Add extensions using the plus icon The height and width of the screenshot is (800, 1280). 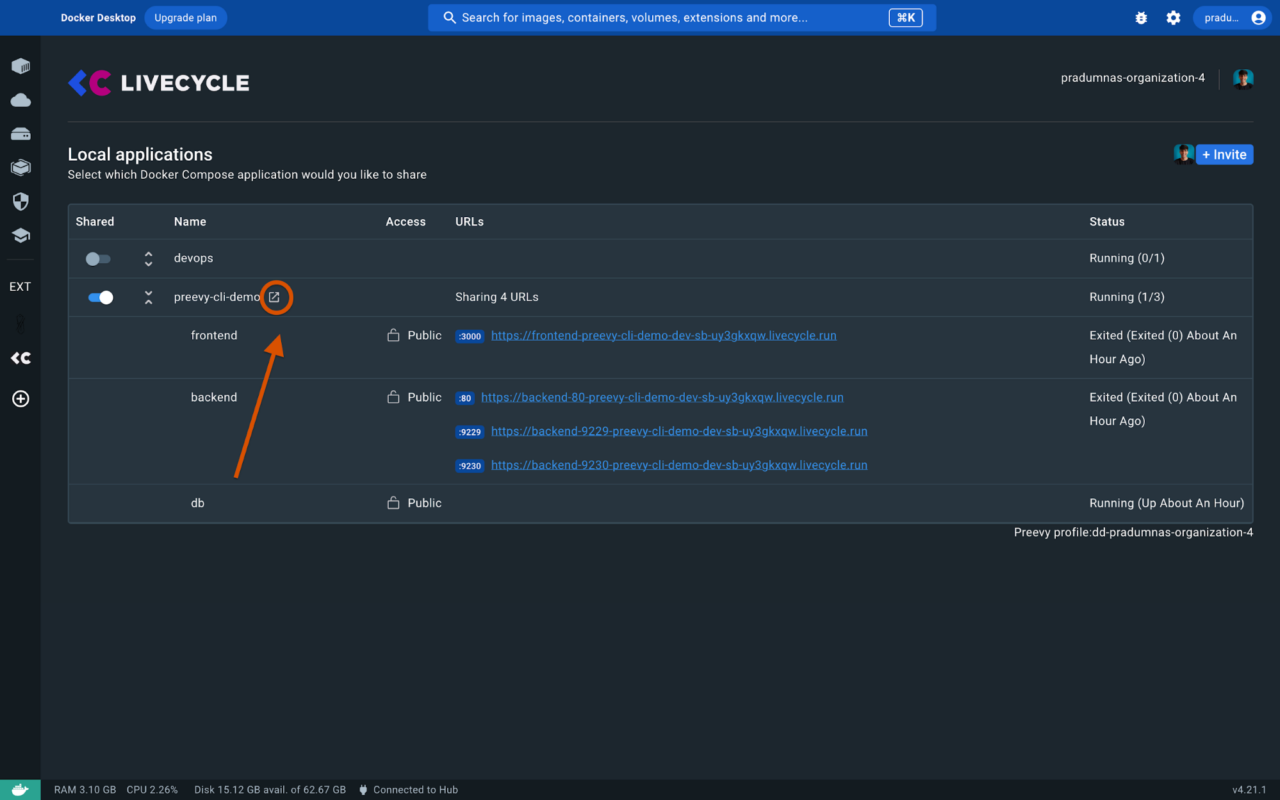point(21,398)
